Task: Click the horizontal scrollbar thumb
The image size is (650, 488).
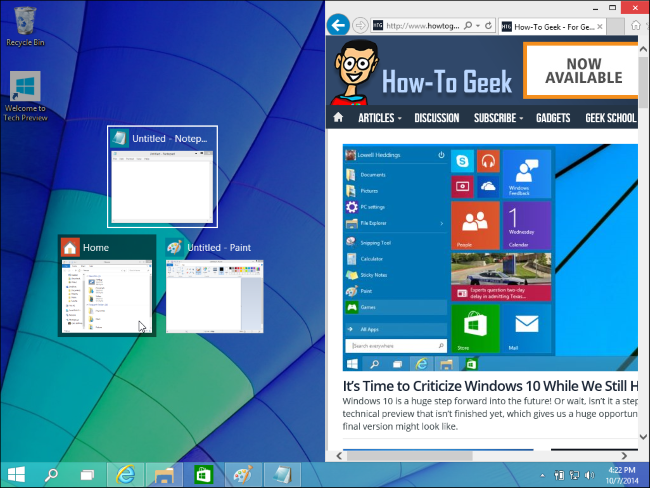Action: click(410, 456)
